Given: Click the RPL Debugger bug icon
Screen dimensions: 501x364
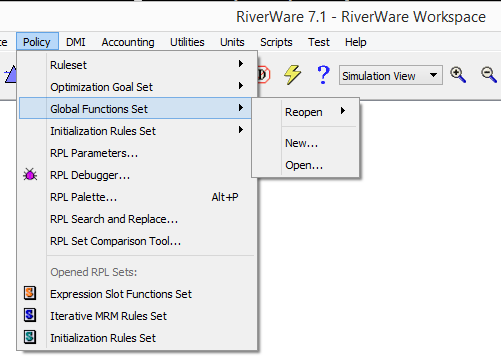Looking at the screenshot, I should coord(30,175).
